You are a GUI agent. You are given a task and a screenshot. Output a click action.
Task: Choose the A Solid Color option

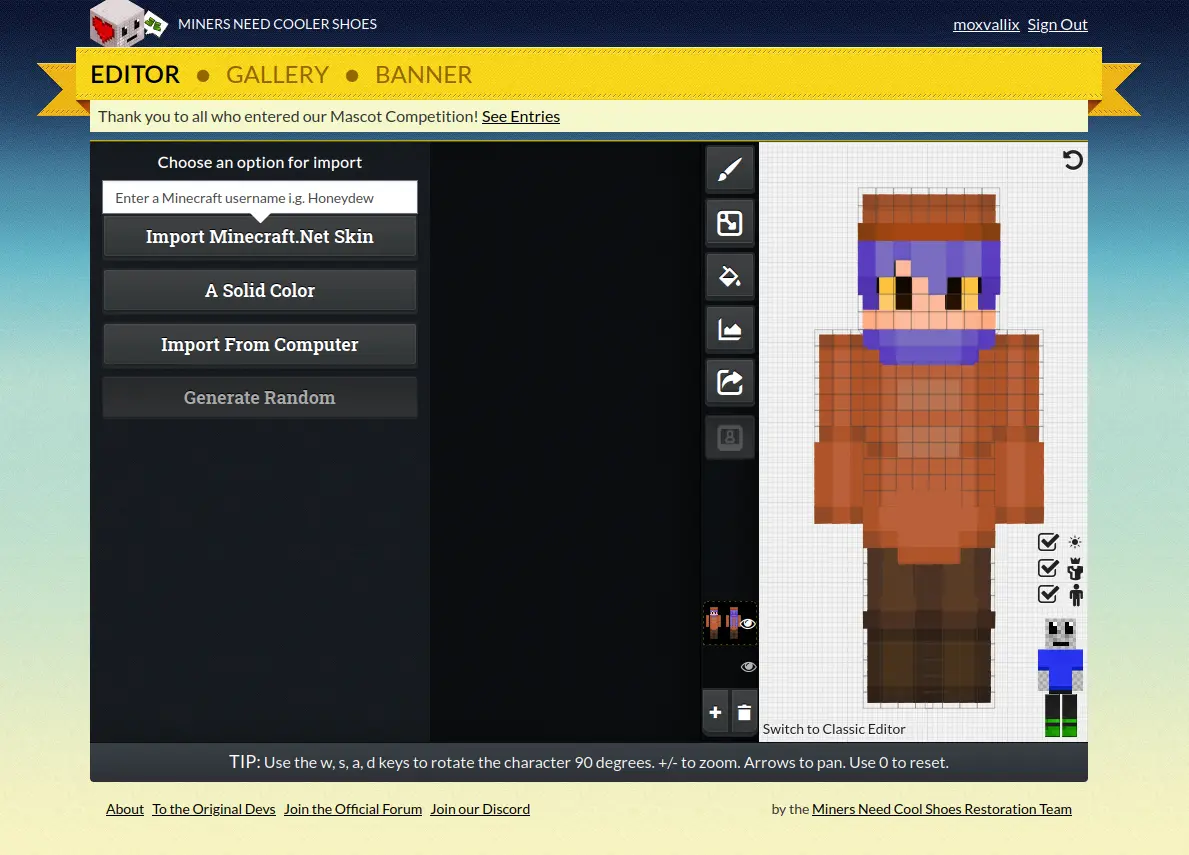click(259, 290)
